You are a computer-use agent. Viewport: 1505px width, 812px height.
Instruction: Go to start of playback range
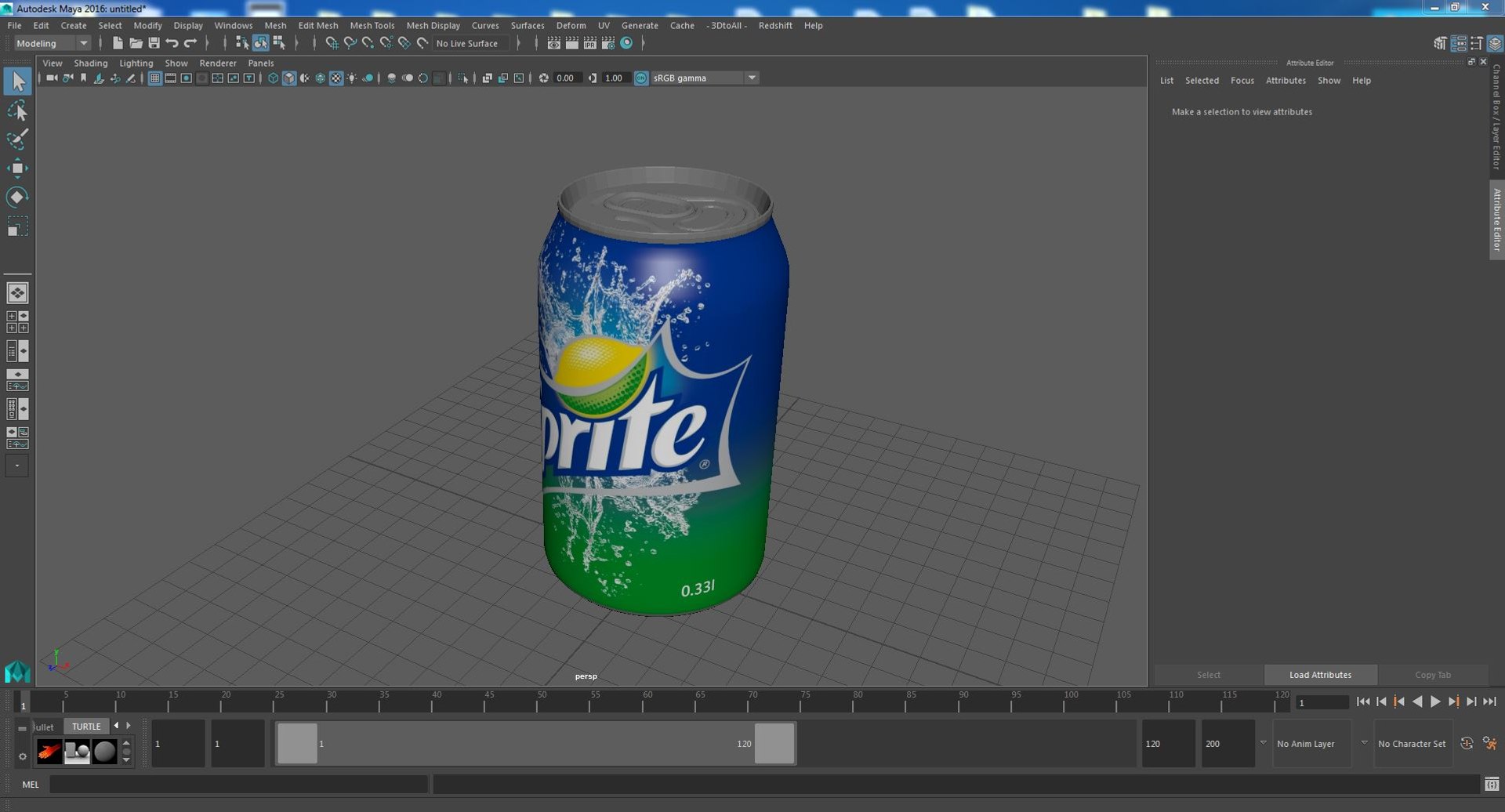1363,701
